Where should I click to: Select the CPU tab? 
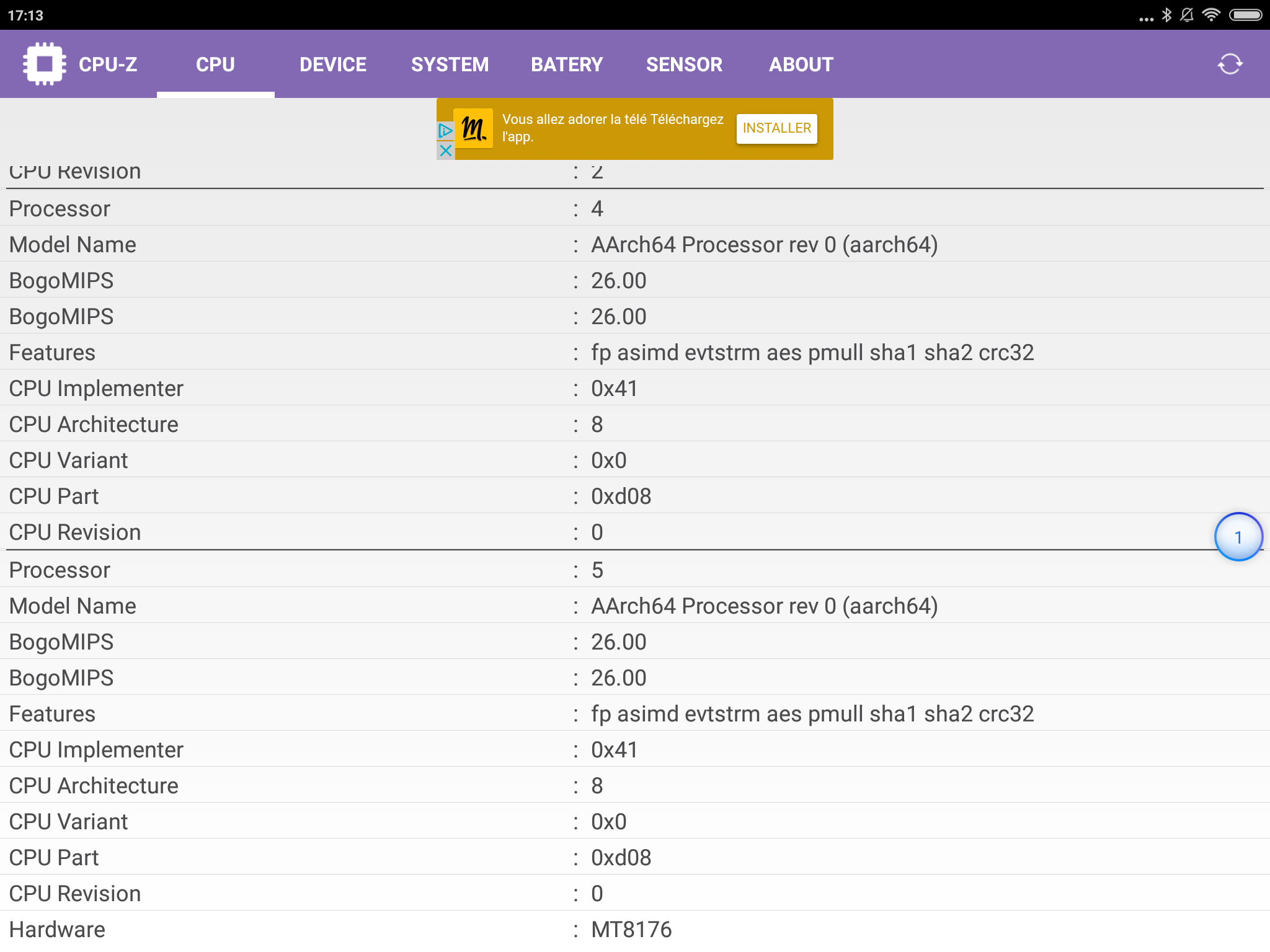pos(215,64)
